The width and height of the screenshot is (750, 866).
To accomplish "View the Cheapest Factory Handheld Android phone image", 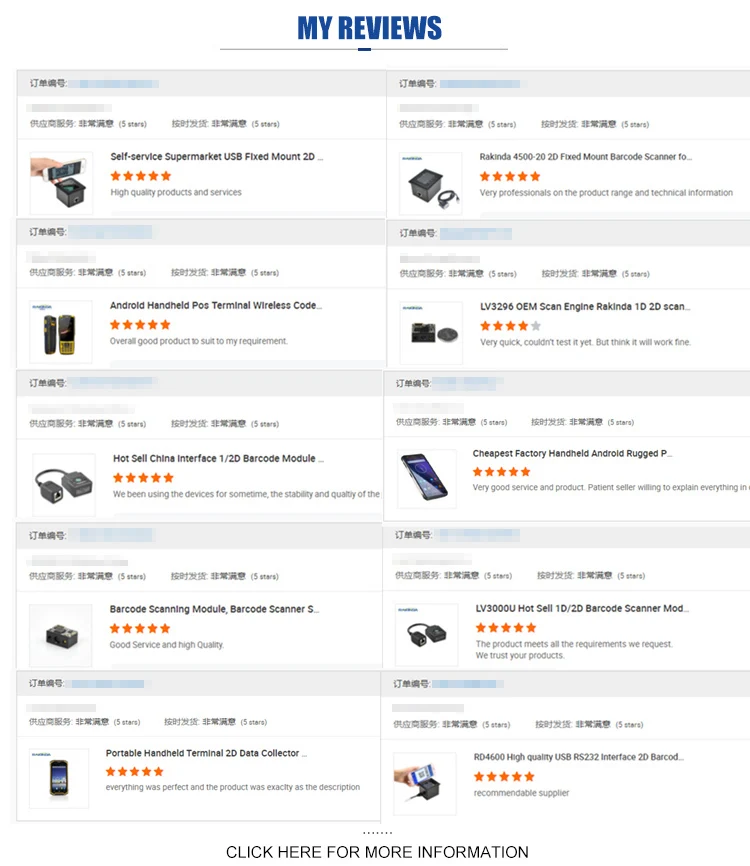I will [x=427, y=480].
